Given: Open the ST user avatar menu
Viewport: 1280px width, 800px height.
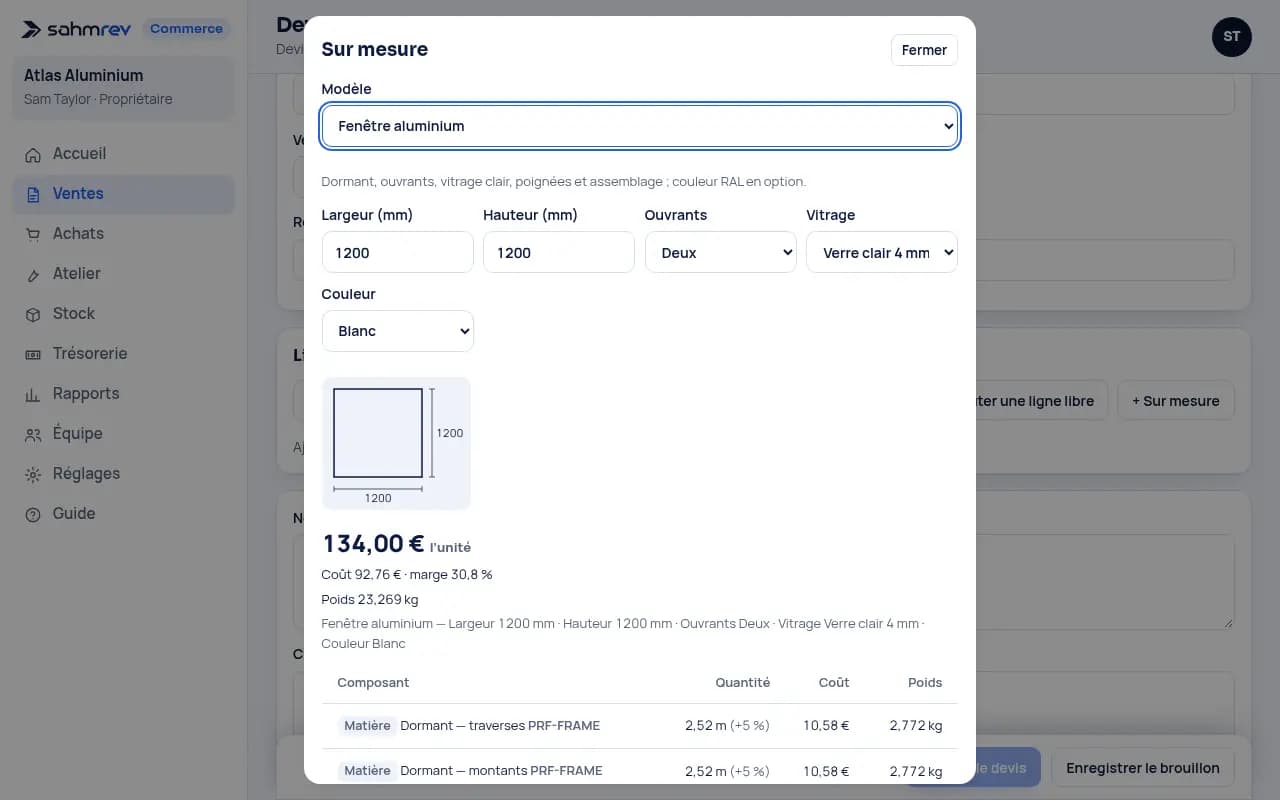Looking at the screenshot, I should point(1232,37).
